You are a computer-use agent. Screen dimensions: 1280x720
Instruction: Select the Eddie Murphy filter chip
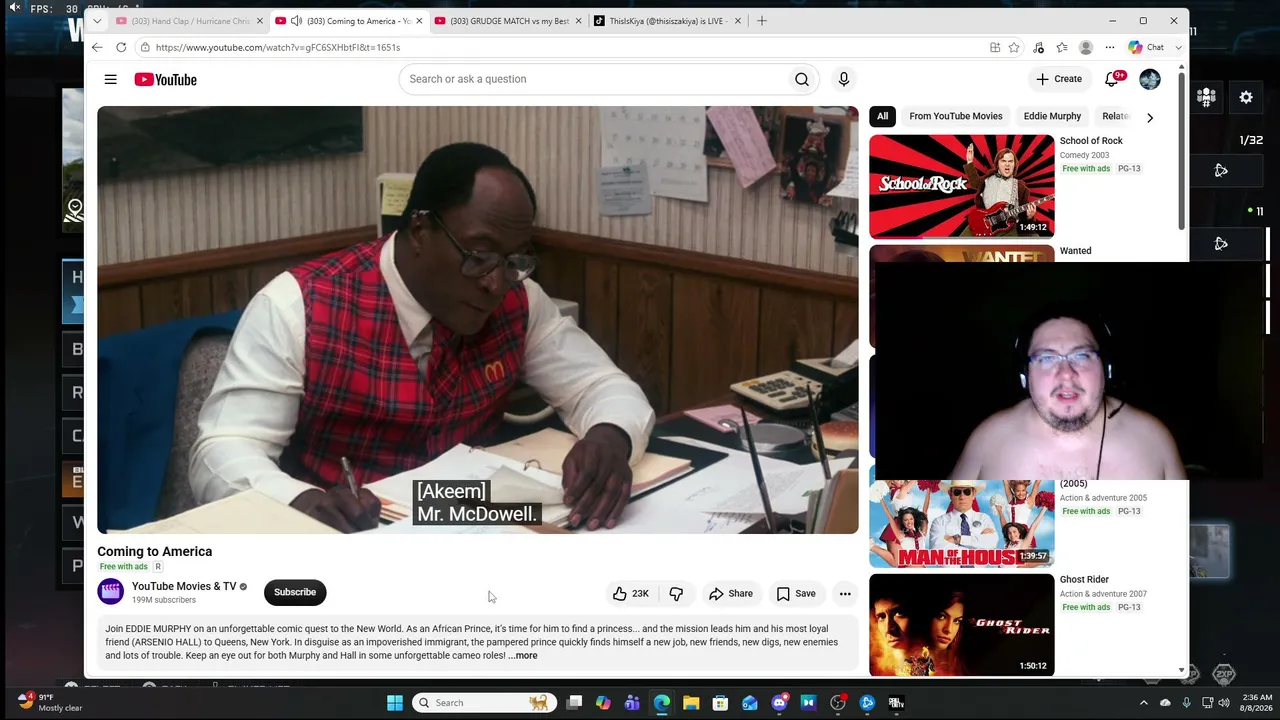click(x=1052, y=116)
